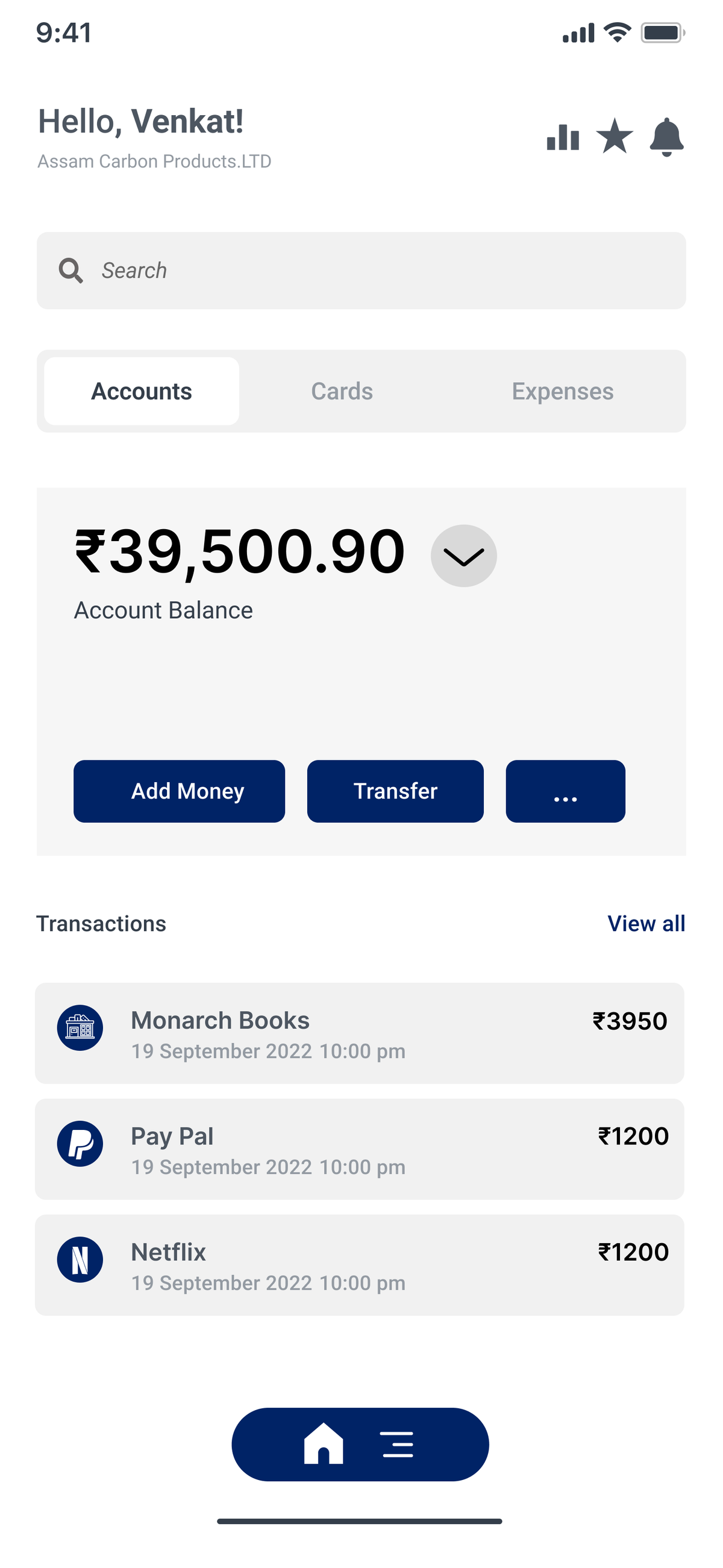This screenshot has width=723, height=1568.
Task: Open the Monarch Books ₹3950 transaction
Action: click(360, 1033)
